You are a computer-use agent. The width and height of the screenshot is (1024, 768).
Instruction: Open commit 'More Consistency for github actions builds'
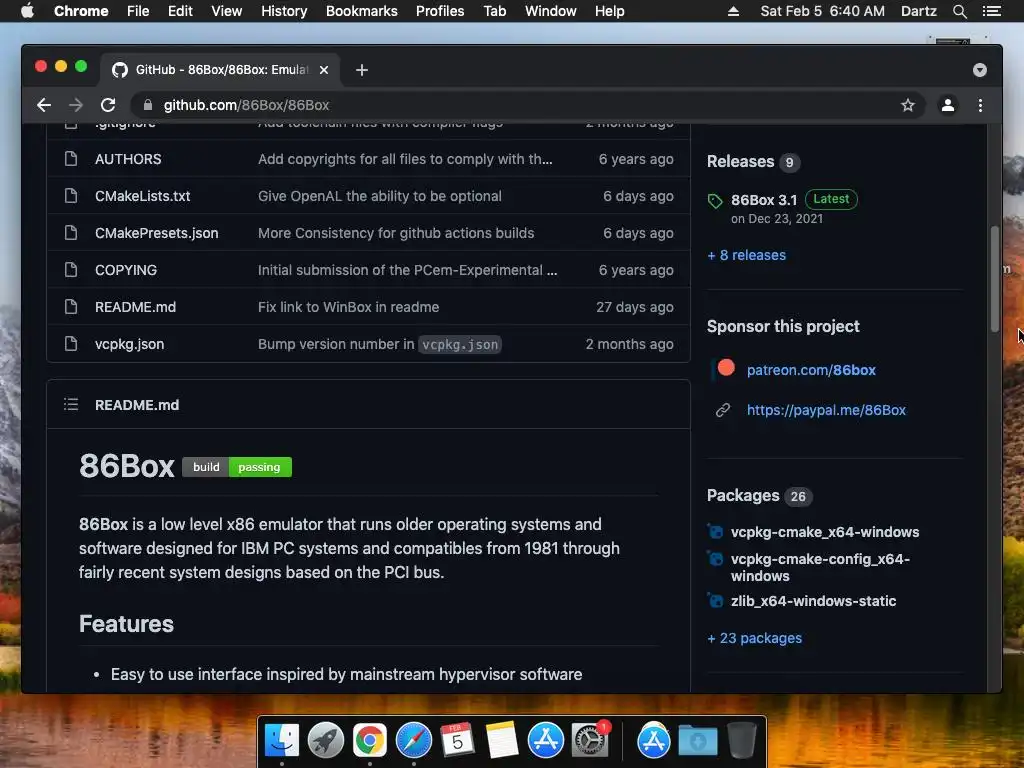pyautogui.click(x=396, y=233)
